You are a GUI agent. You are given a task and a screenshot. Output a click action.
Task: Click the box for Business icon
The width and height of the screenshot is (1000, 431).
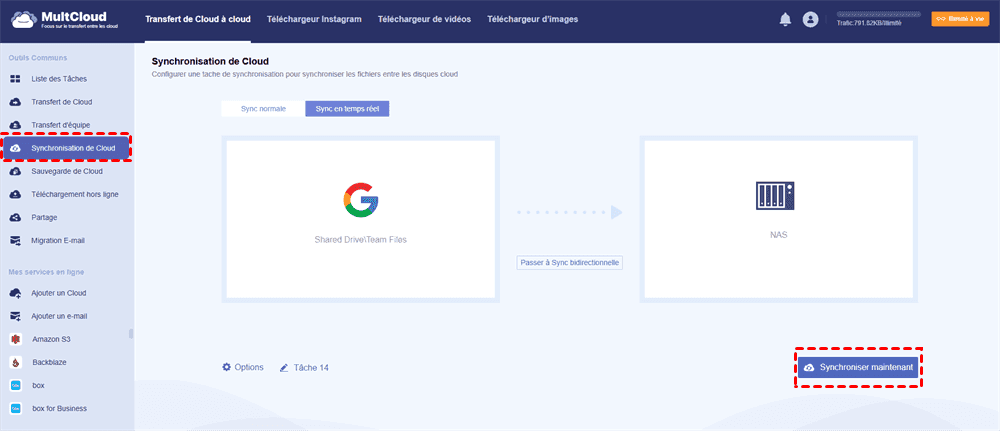16,409
